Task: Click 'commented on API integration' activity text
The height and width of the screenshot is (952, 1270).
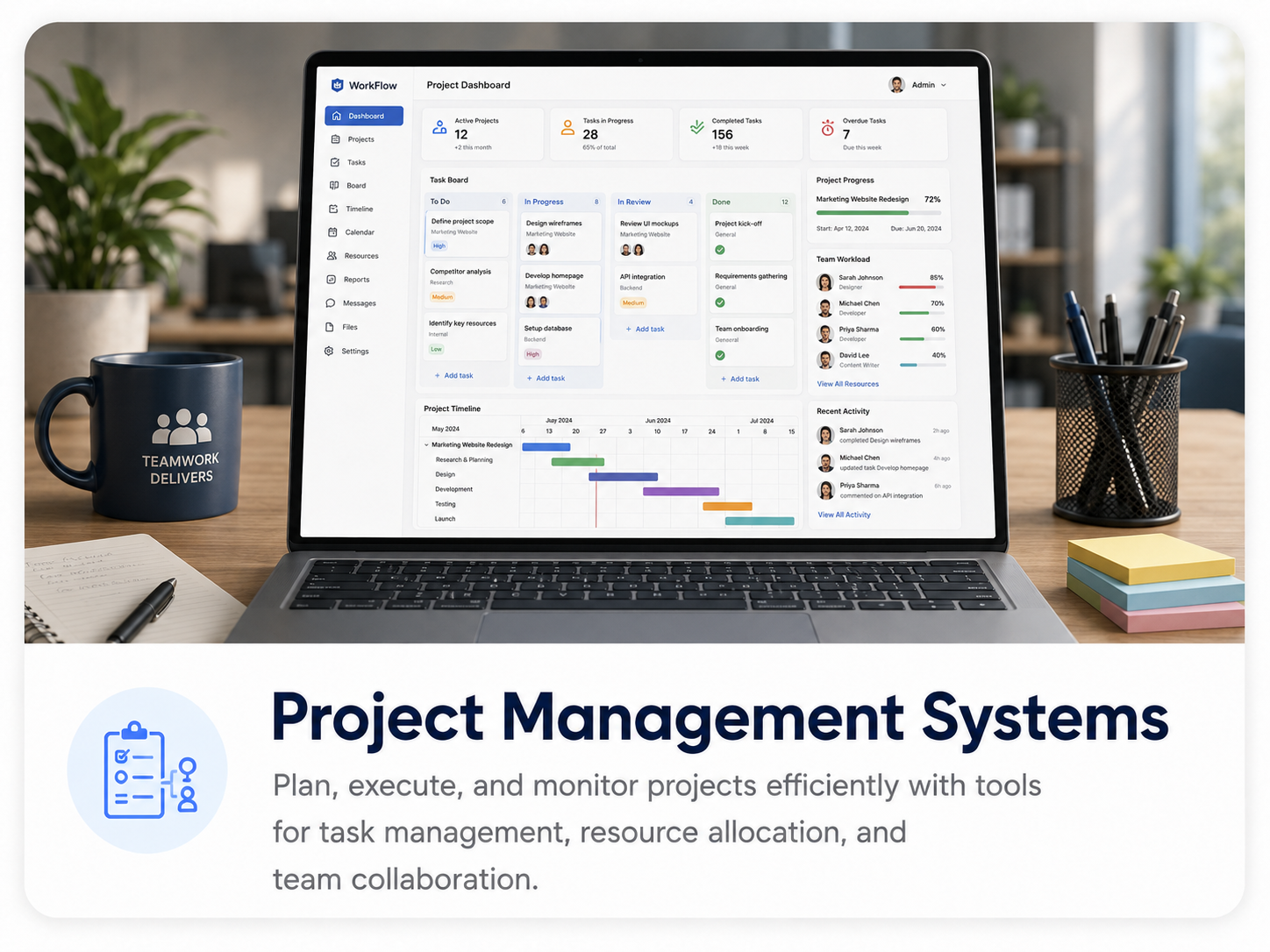Action: [x=881, y=496]
